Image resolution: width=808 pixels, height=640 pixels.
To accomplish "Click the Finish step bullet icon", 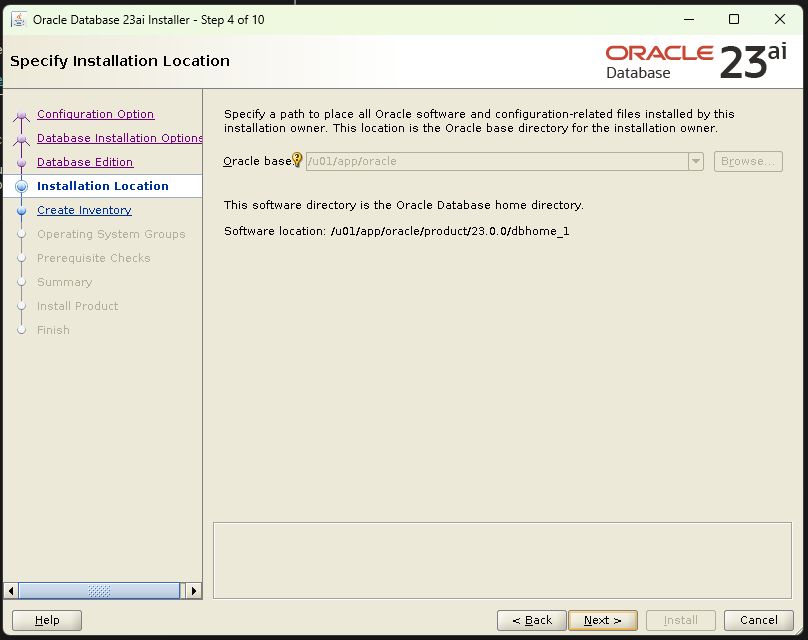I will pyautogui.click(x=22, y=330).
